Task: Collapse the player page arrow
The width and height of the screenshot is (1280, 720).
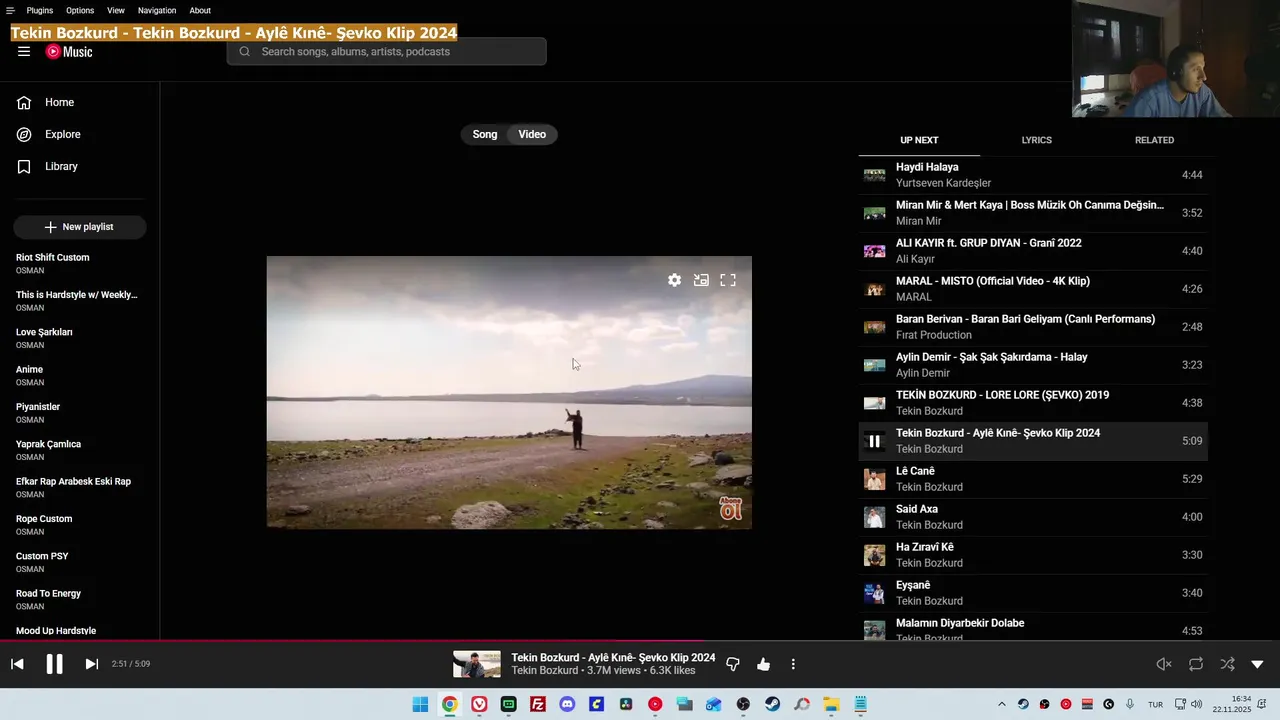Action: (x=1258, y=664)
